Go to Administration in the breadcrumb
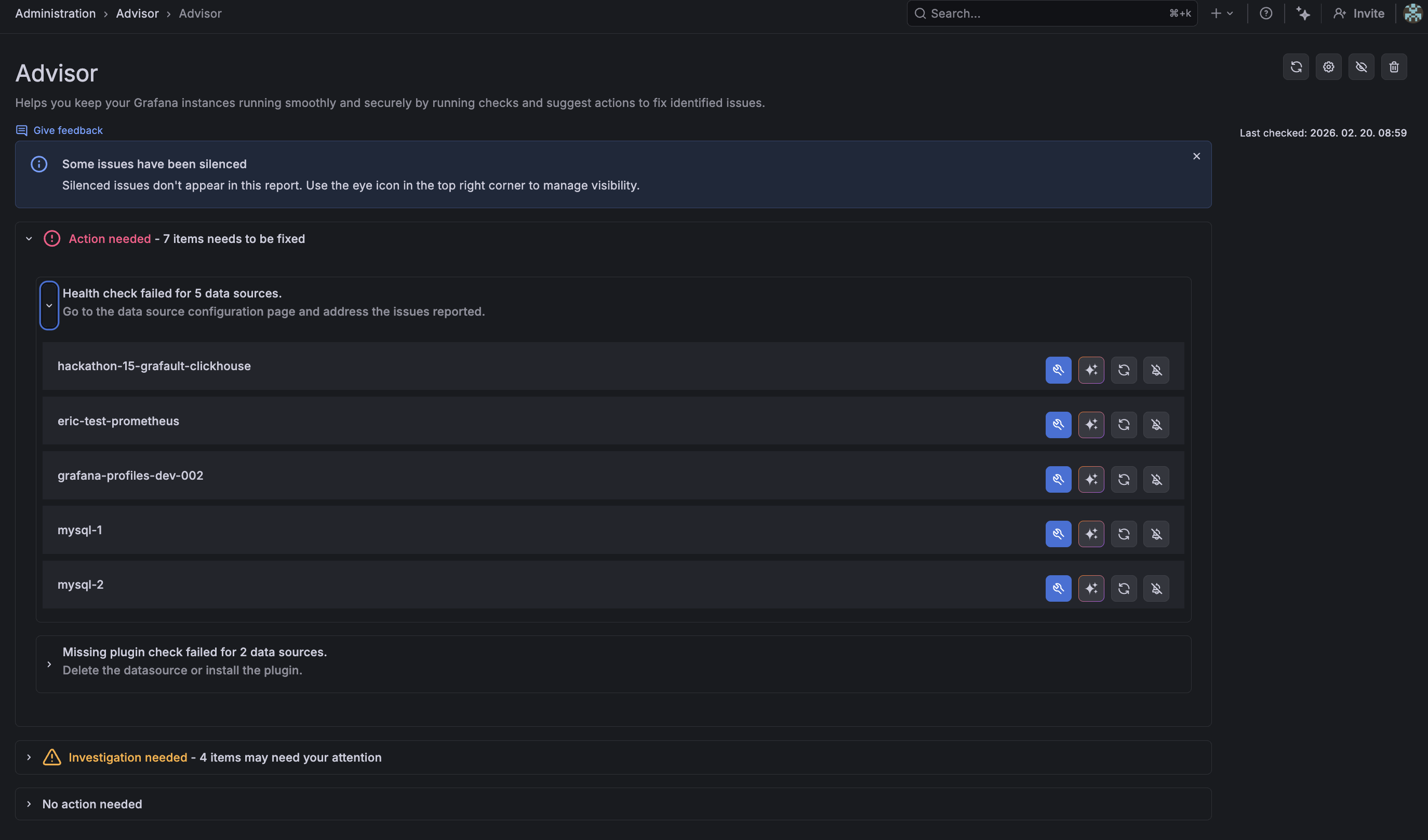 (x=56, y=13)
